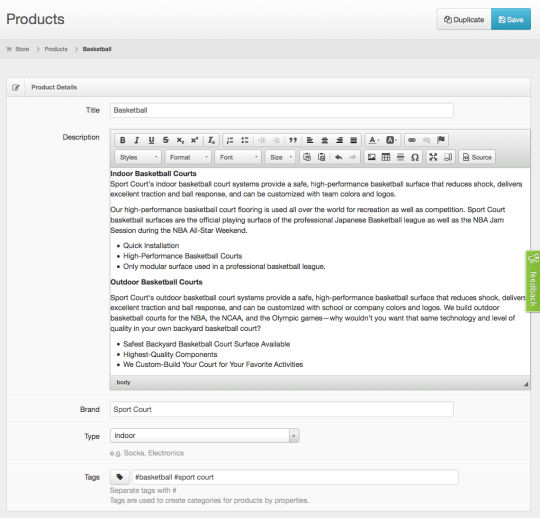Screen dimensions: 540x518
Task: Go to the Products breadcrumb
Action: (56, 49)
